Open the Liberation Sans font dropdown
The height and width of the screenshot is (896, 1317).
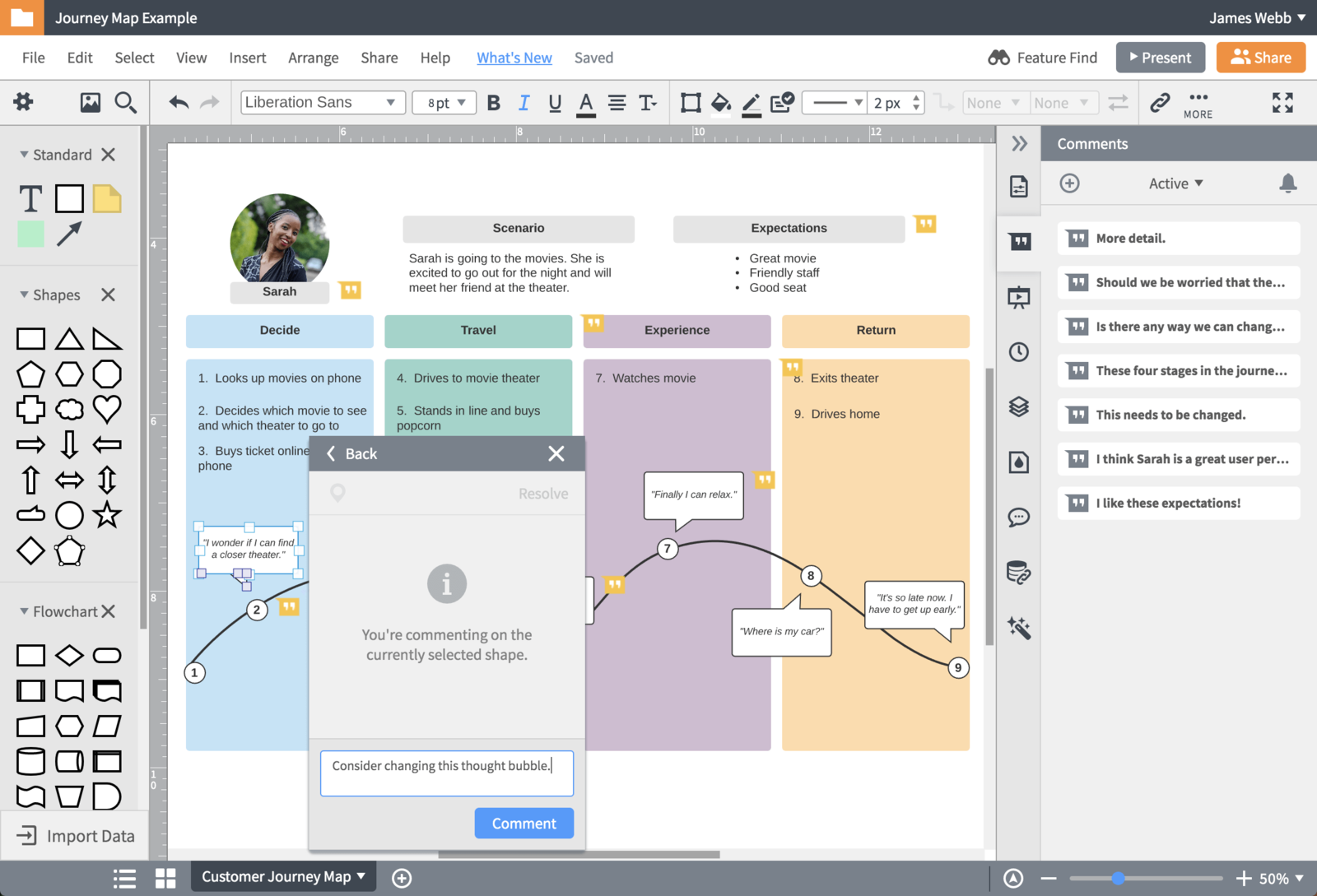point(323,103)
